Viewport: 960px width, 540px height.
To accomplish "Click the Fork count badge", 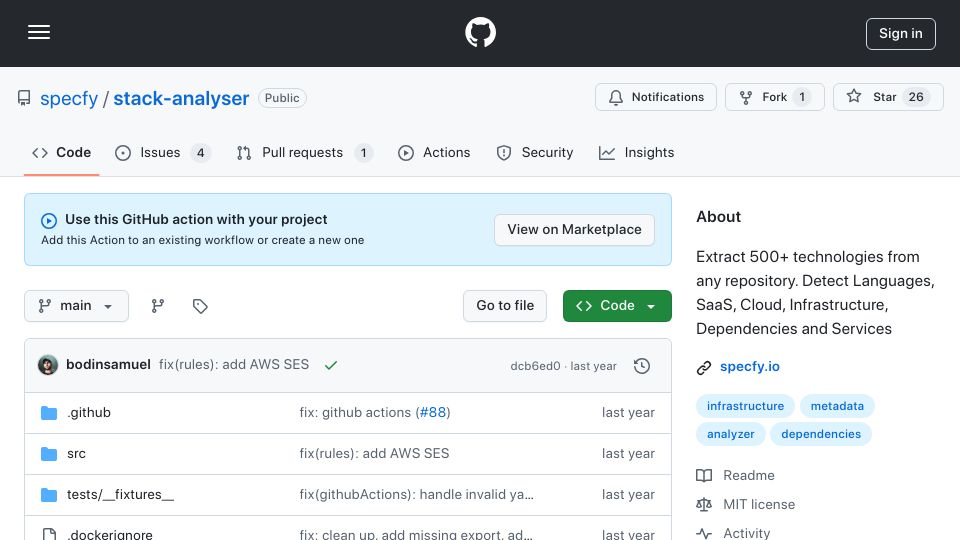I will point(802,97).
